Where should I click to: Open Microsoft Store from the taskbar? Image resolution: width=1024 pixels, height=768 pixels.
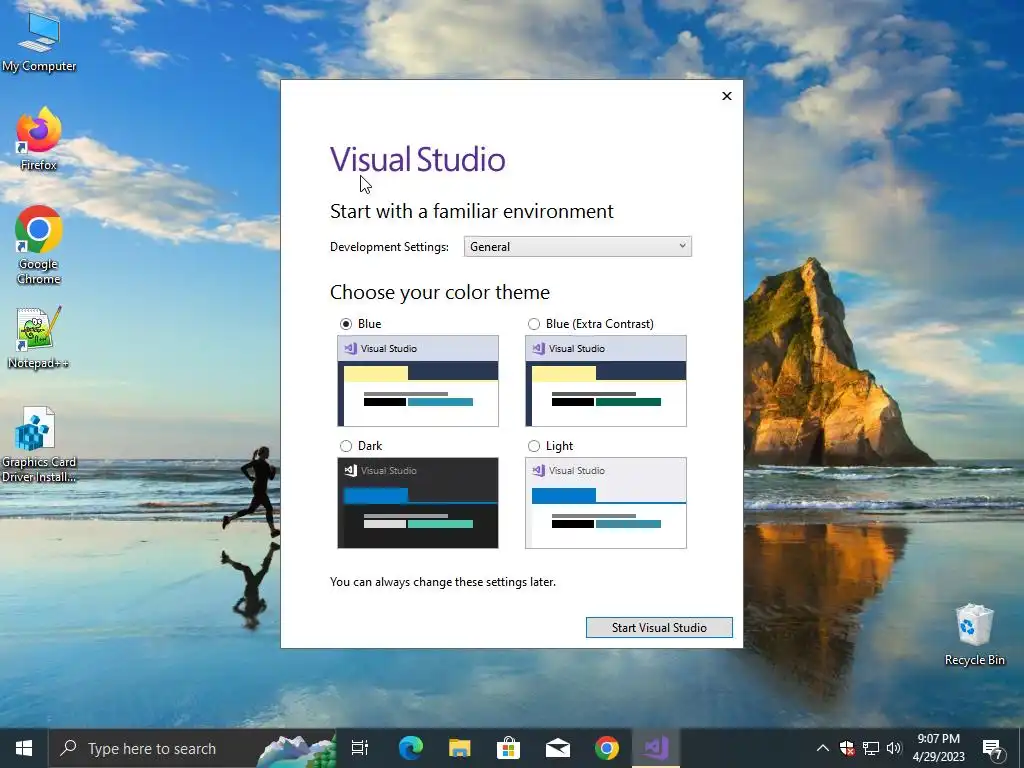point(508,748)
